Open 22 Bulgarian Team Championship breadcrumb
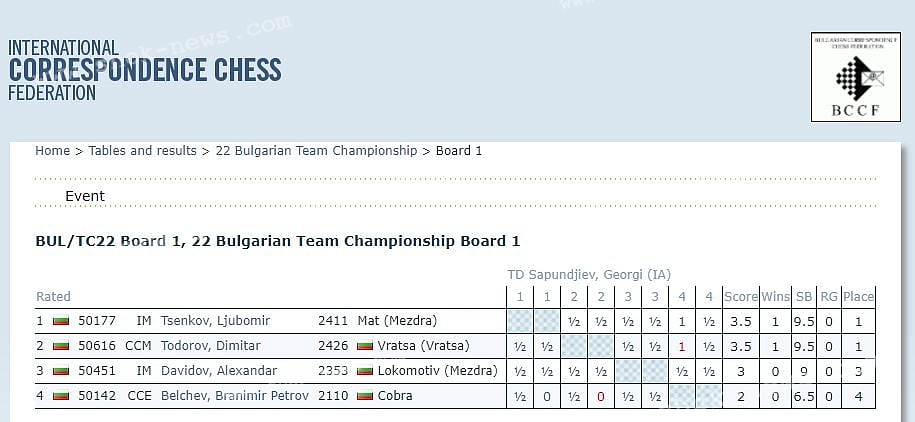The image size is (915, 422). 316,151
